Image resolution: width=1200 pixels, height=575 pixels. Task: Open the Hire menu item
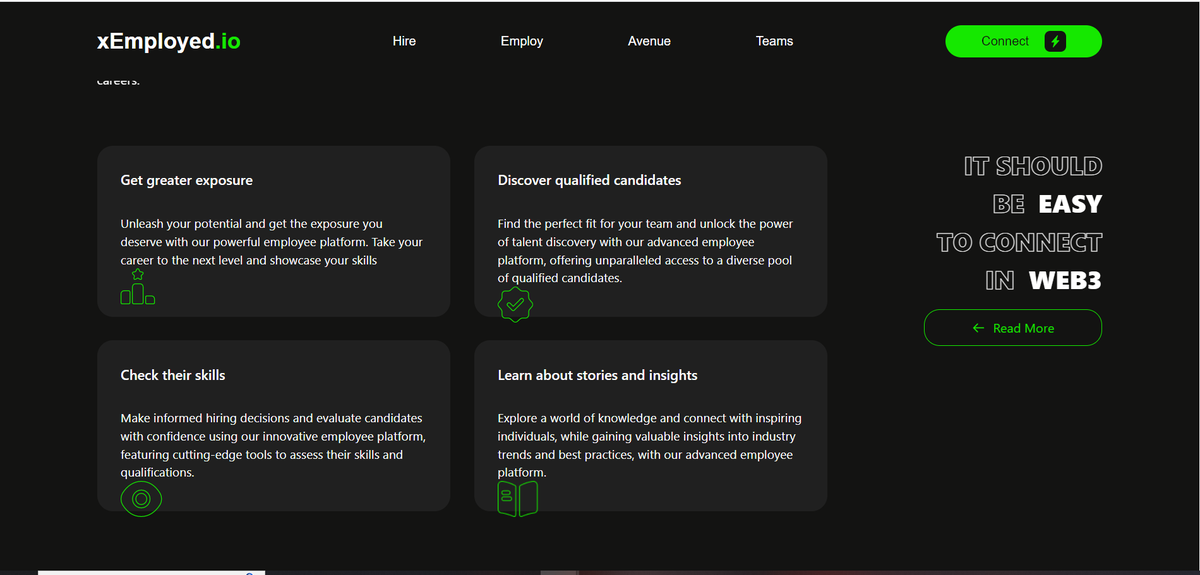click(x=404, y=41)
